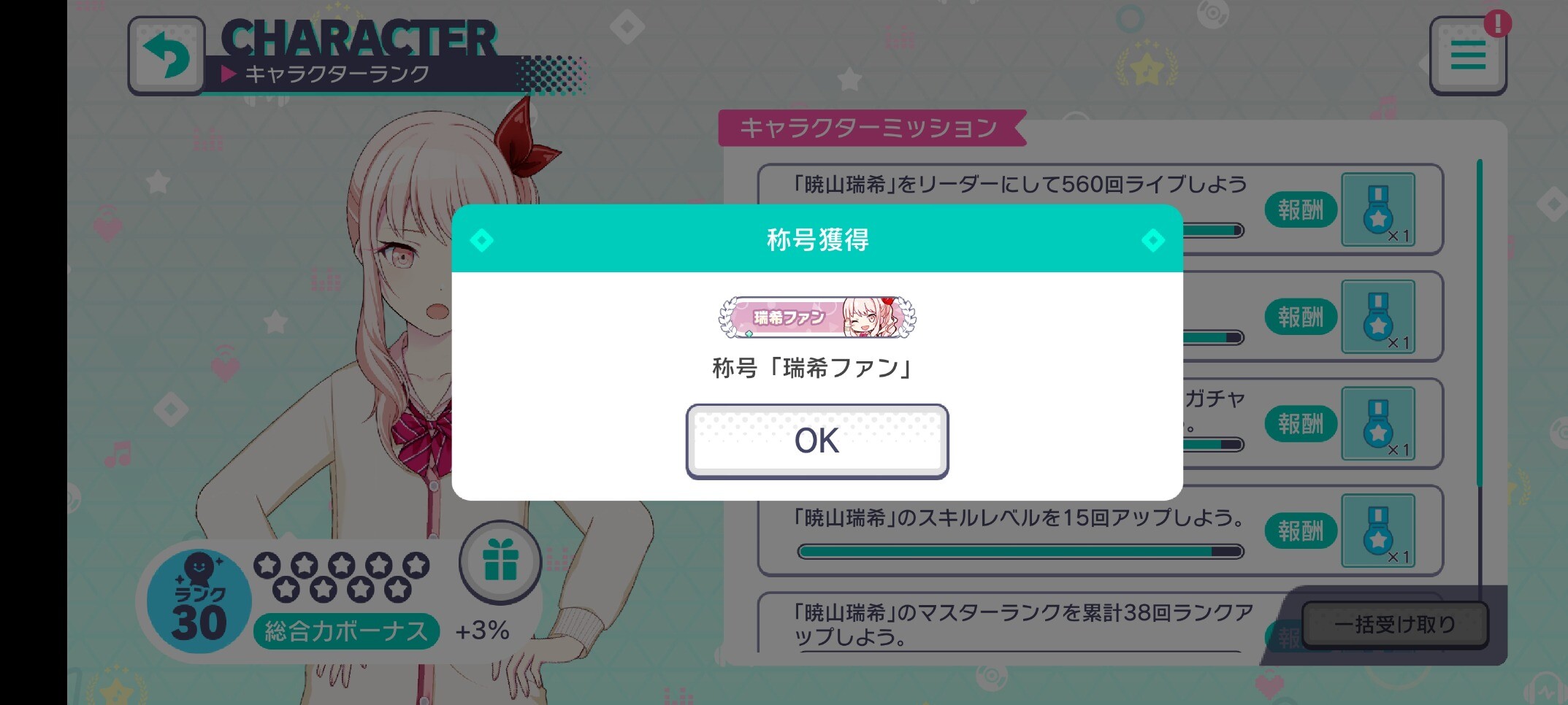Screen dimensions: 1568x705
Task: Click 報酬 for the second mission row
Action: [1301, 317]
